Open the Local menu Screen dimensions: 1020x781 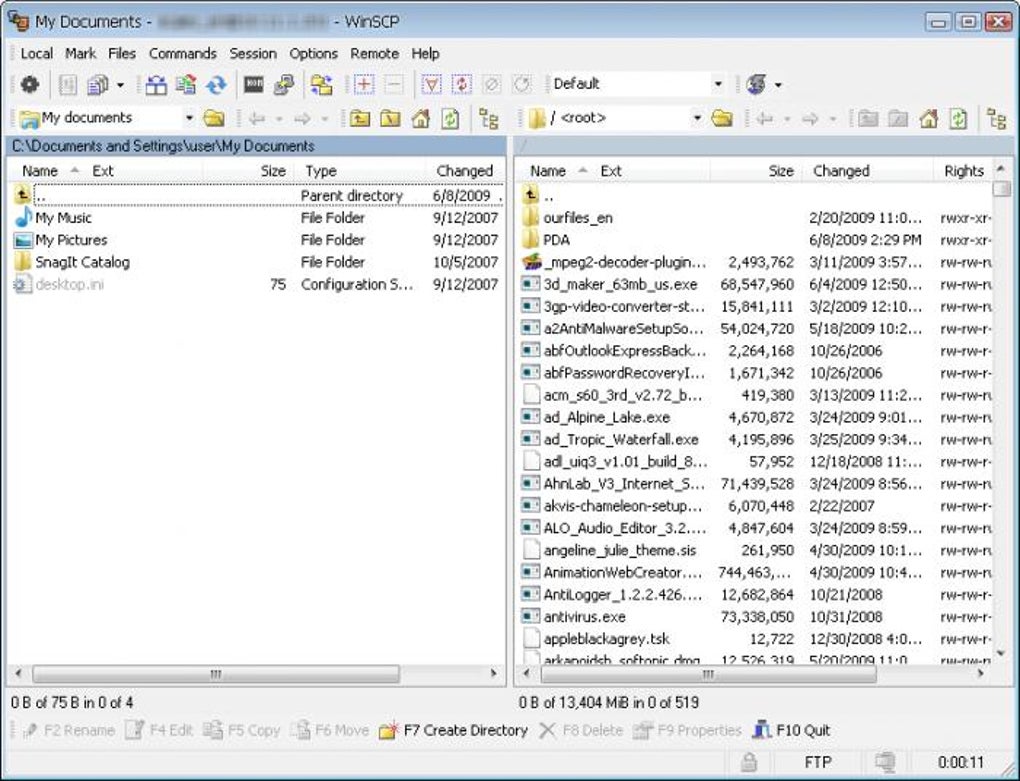(36, 53)
